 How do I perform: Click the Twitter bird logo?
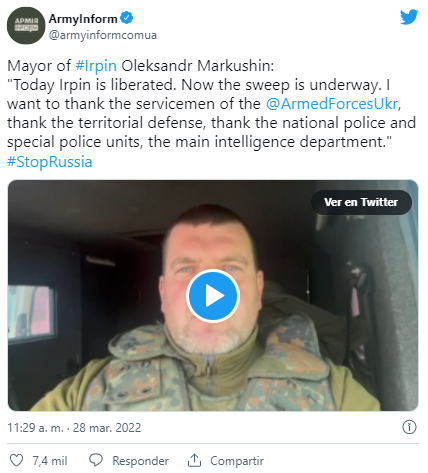(409, 17)
